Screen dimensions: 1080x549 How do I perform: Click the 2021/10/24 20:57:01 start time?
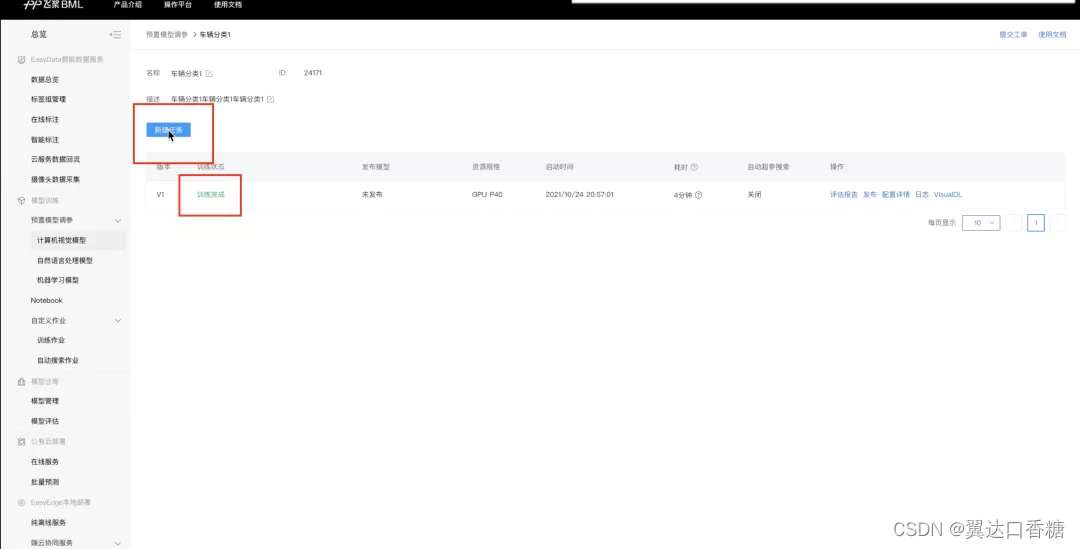pos(579,195)
